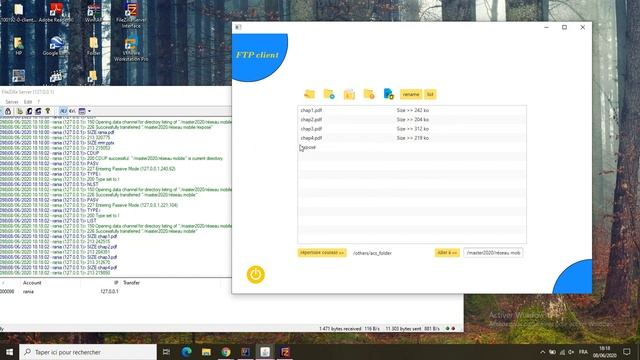Click the yellow power button in FTP client

256,274
